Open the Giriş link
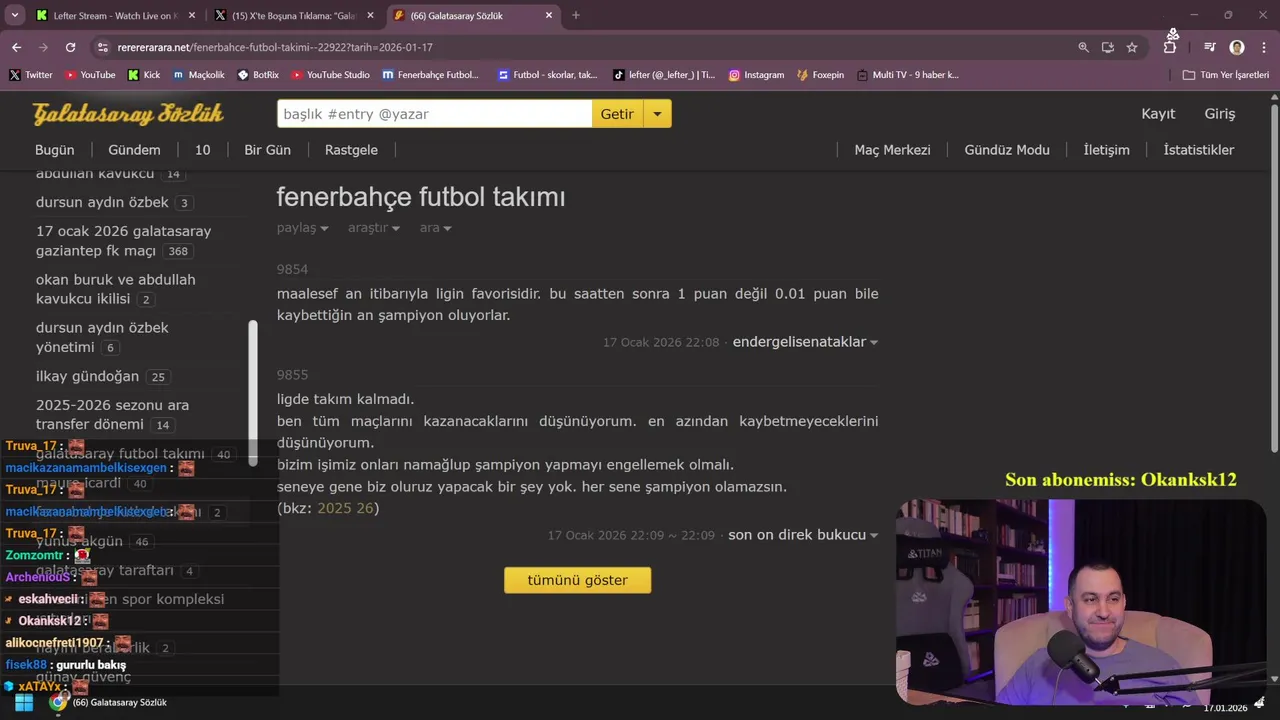Viewport: 1280px width, 720px height. [x=1220, y=114]
